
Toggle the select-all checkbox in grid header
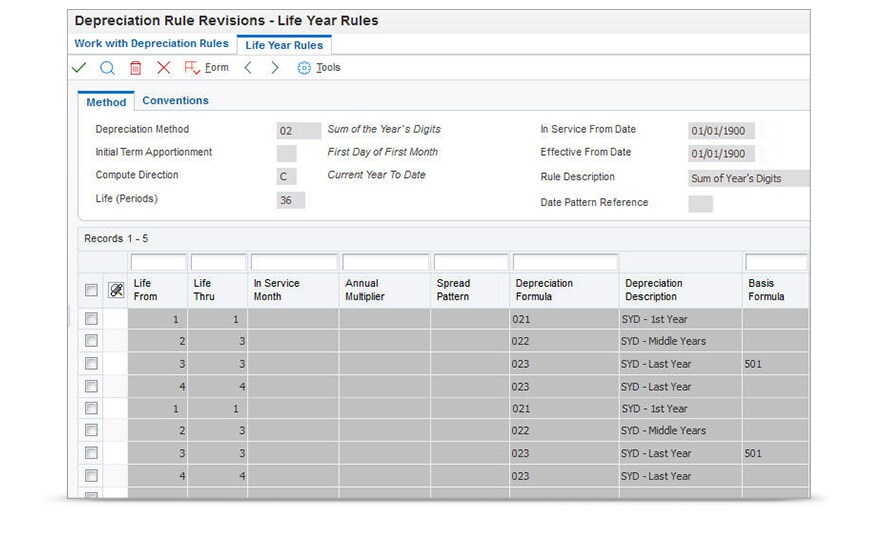pyautogui.click(x=91, y=290)
